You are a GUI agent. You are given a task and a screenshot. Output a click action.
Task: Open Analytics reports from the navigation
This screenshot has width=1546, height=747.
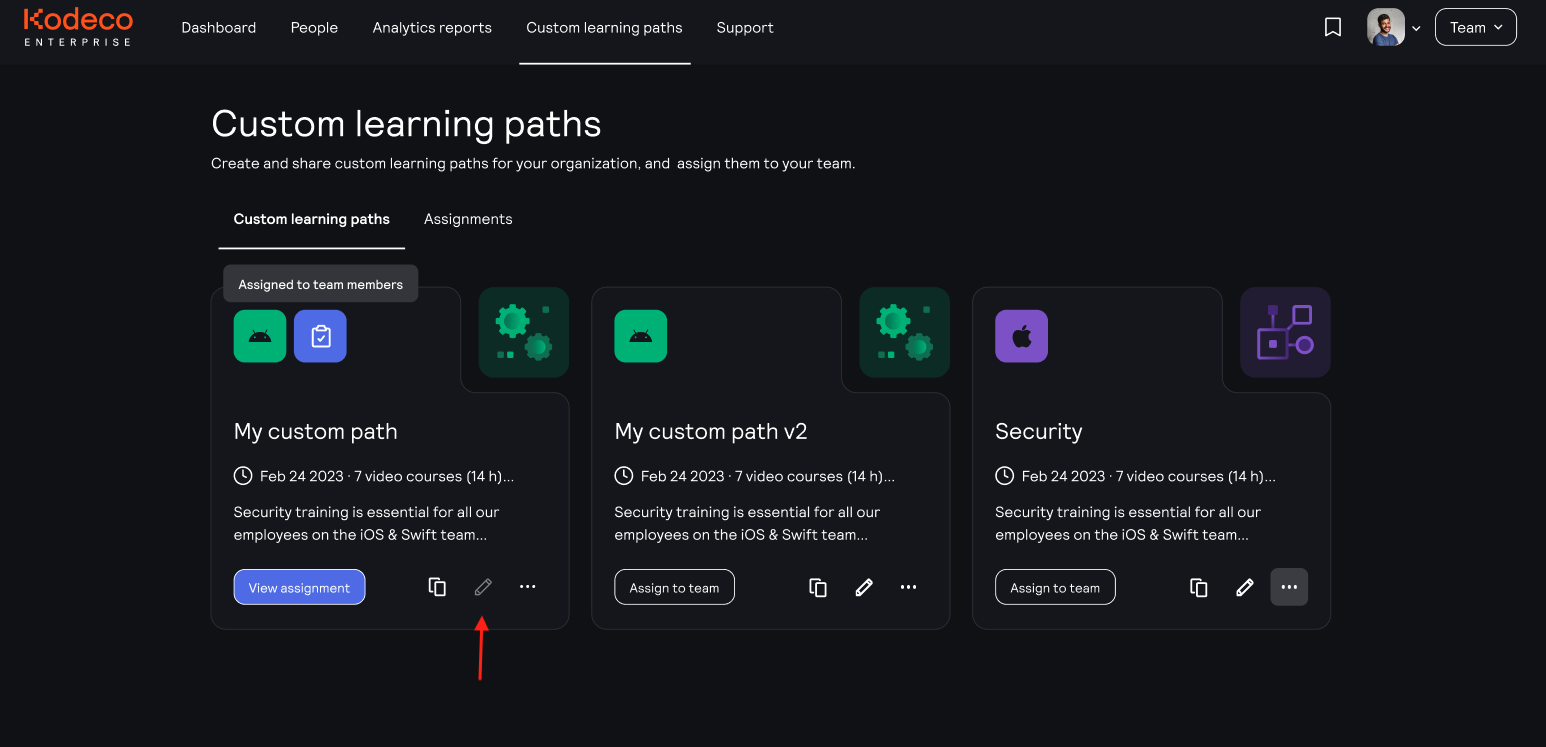tap(432, 27)
